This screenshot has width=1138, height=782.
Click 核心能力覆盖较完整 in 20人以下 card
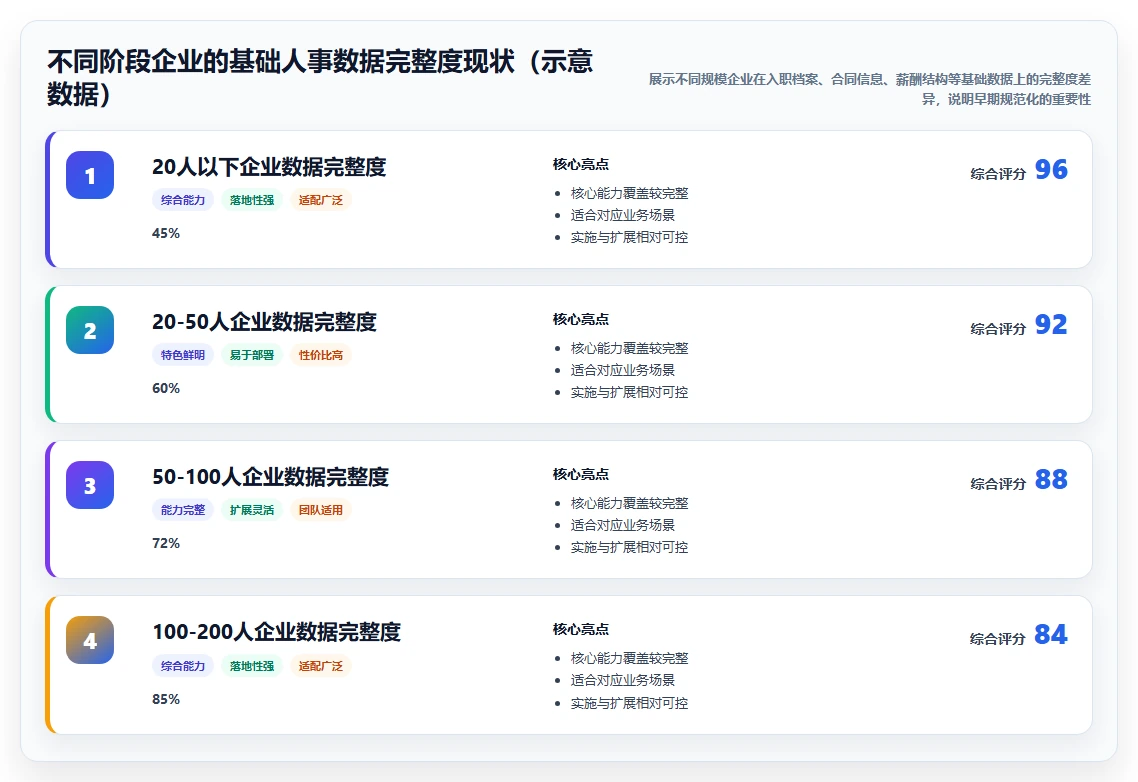tap(629, 193)
